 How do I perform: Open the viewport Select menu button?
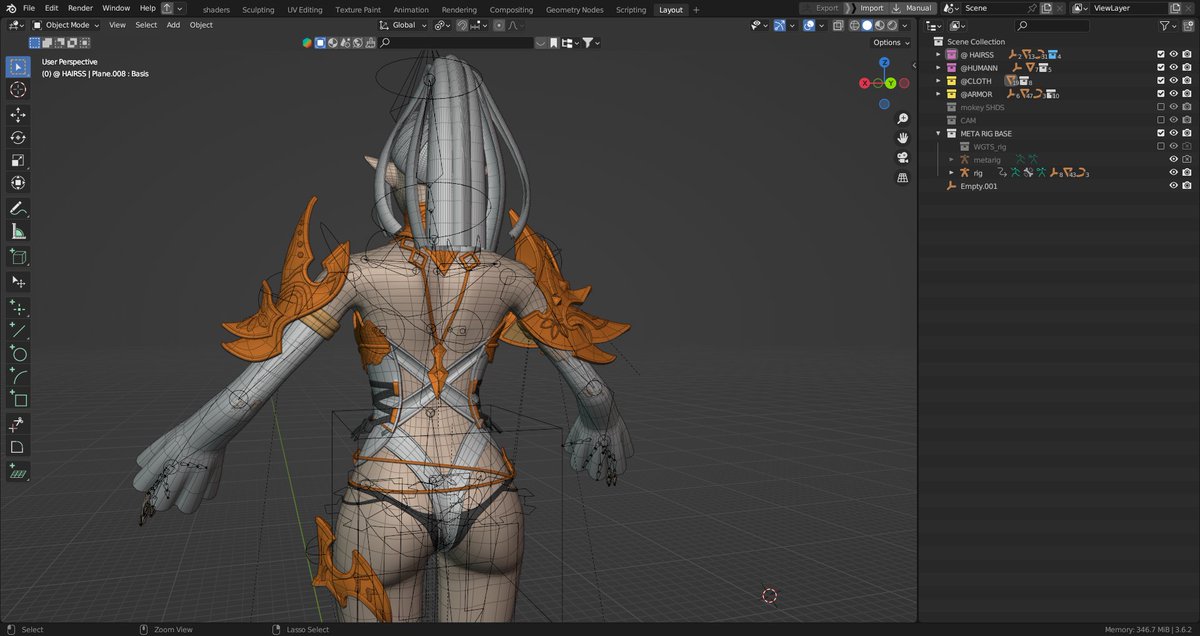pos(146,25)
